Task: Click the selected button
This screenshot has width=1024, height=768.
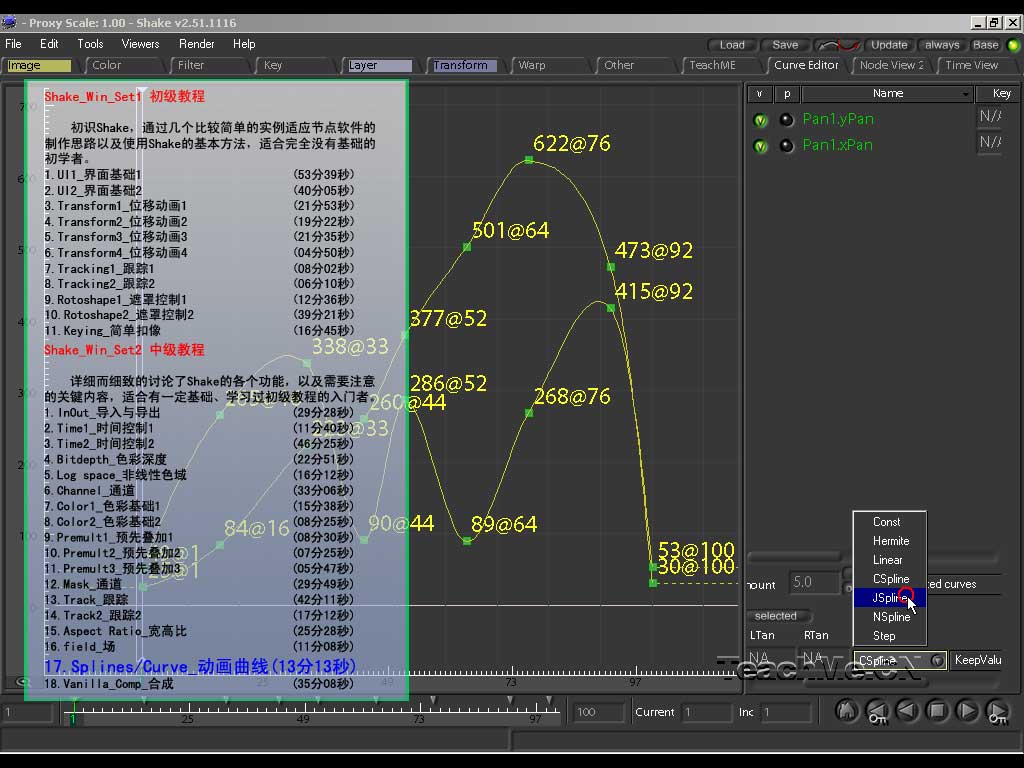Action: point(776,616)
